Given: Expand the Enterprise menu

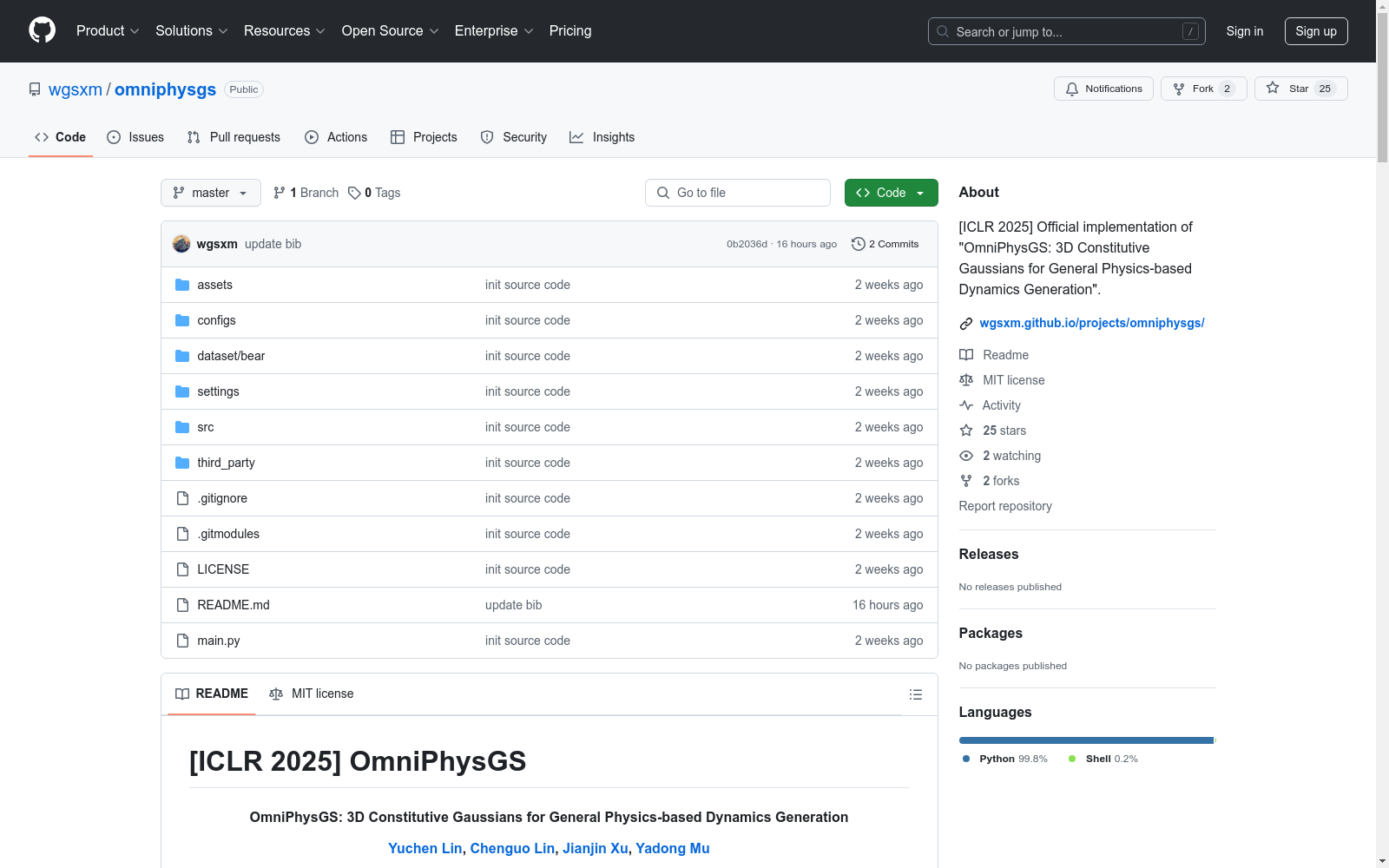Looking at the screenshot, I should pos(494,31).
